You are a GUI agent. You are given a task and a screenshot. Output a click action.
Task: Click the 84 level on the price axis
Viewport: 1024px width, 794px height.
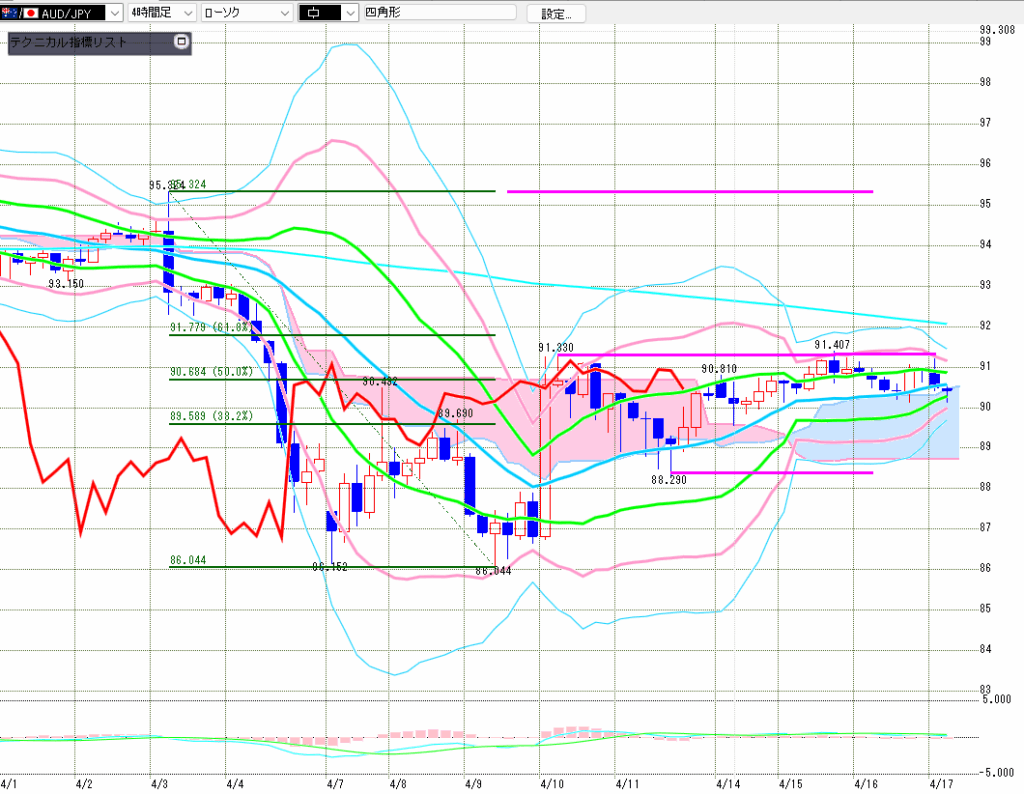pos(985,648)
